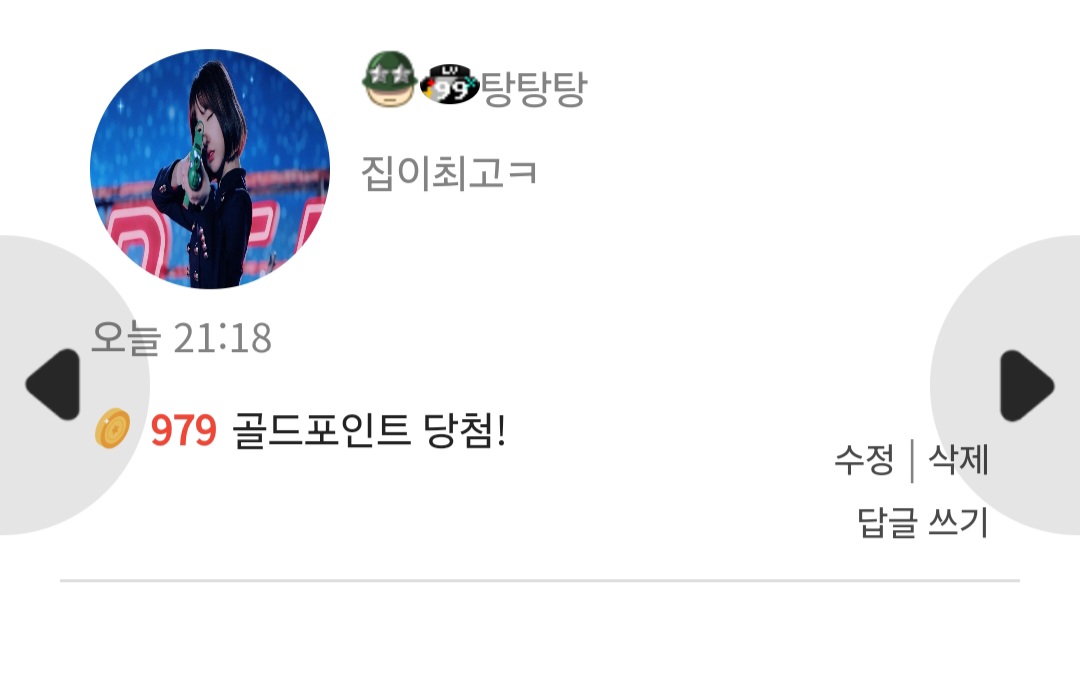The image size is (1080, 698).
Task: Click the LV 99 level badge
Action: coord(449,85)
